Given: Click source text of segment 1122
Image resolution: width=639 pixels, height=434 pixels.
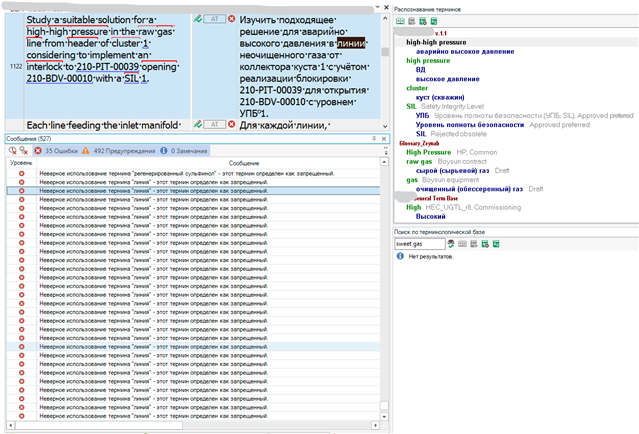Looking at the screenshot, I should pyautogui.click(x=104, y=49).
